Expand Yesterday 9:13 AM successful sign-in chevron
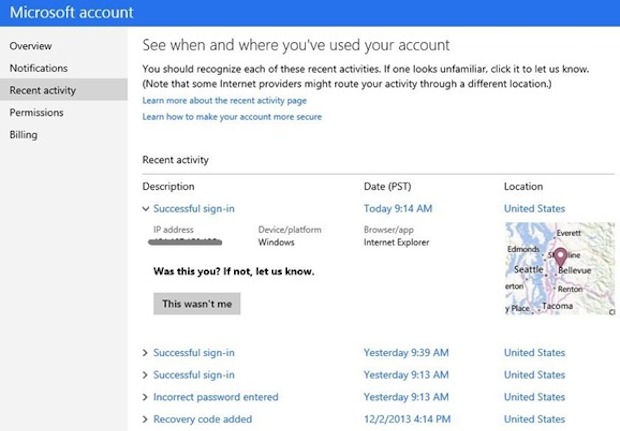The height and width of the screenshot is (431, 620). [147, 375]
